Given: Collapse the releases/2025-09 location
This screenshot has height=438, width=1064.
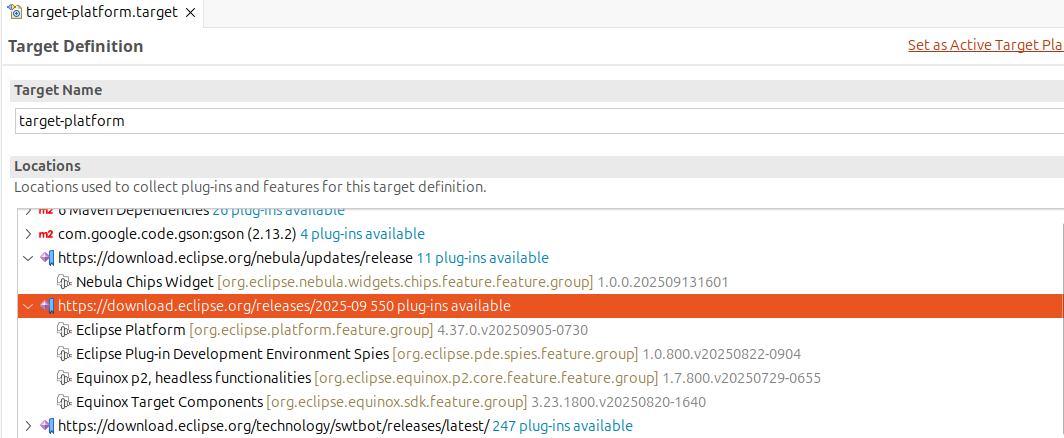Looking at the screenshot, I should (x=27, y=306).
